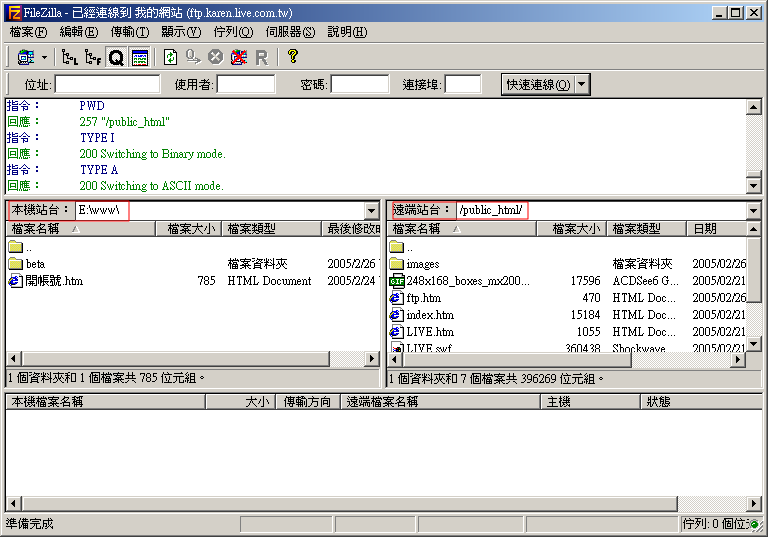Click the remote file list scroll up arrow

753,229
